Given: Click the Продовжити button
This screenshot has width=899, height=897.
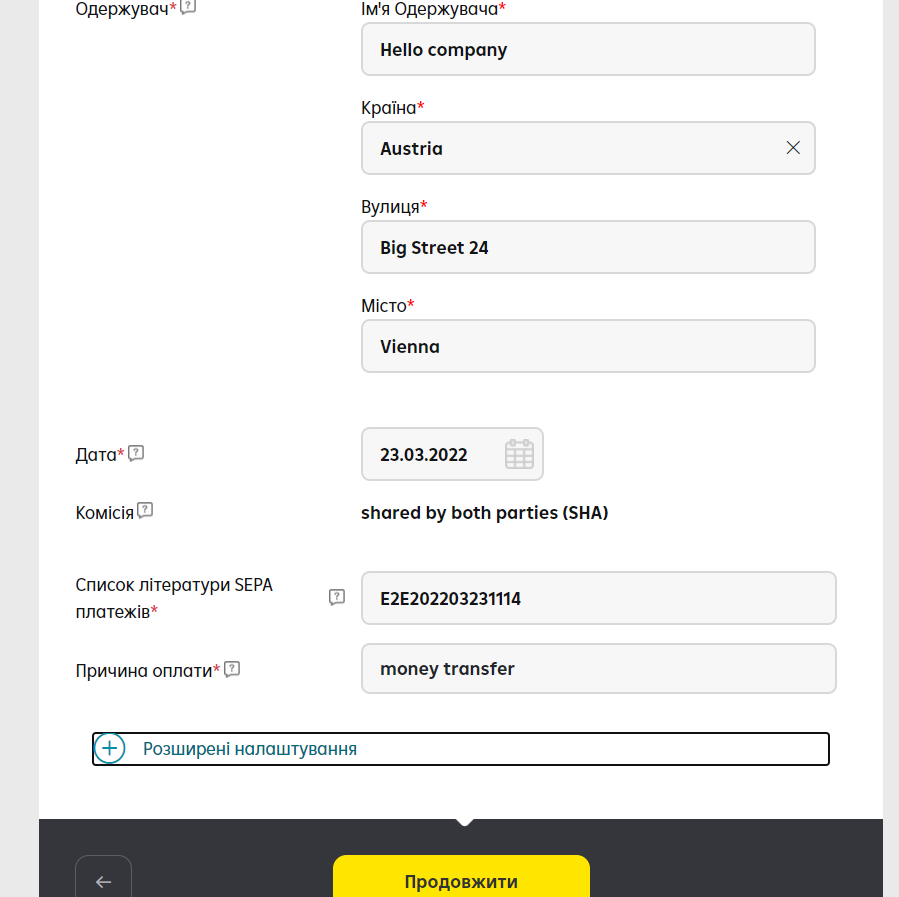Looking at the screenshot, I should [x=462, y=876].
